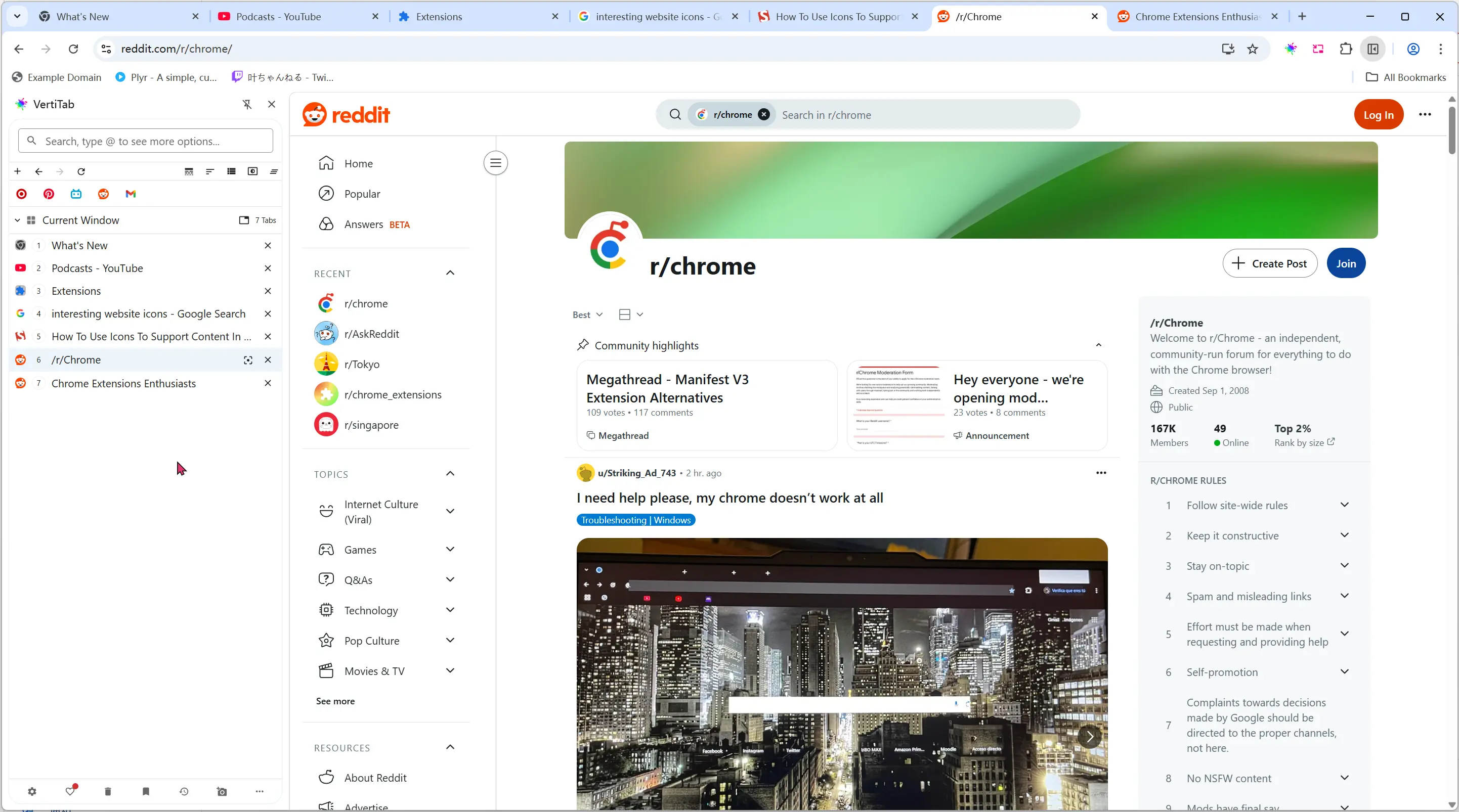Collapse the Current Window group
The width and height of the screenshot is (1459, 812).
coord(17,220)
